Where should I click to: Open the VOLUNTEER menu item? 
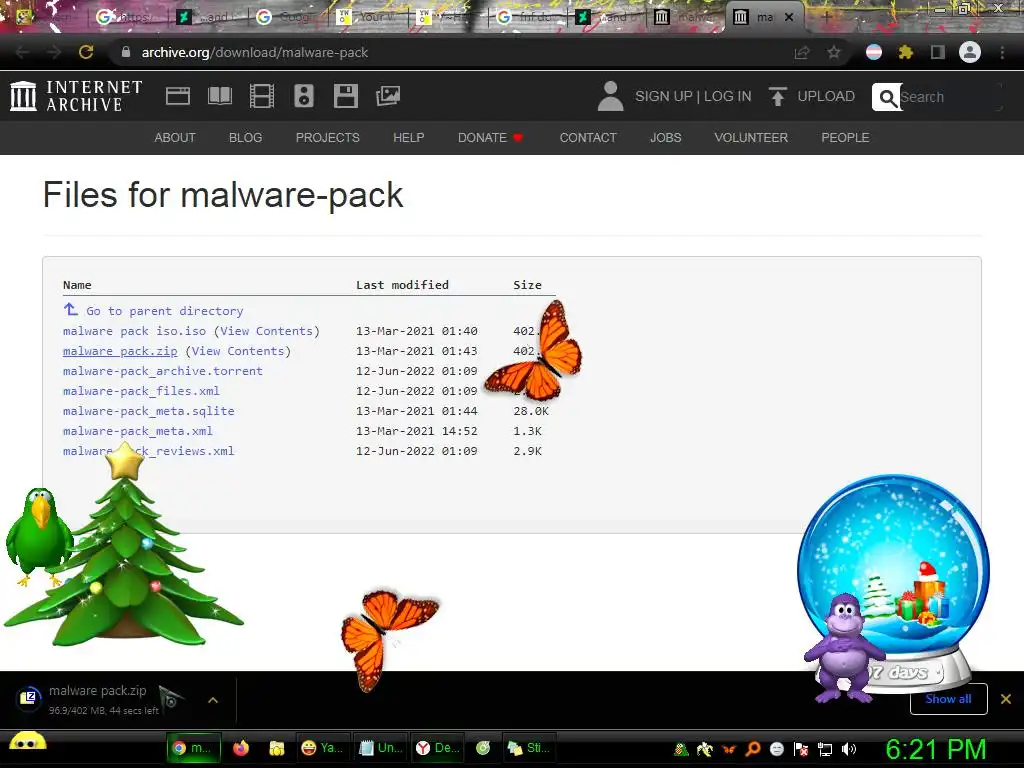coord(751,138)
